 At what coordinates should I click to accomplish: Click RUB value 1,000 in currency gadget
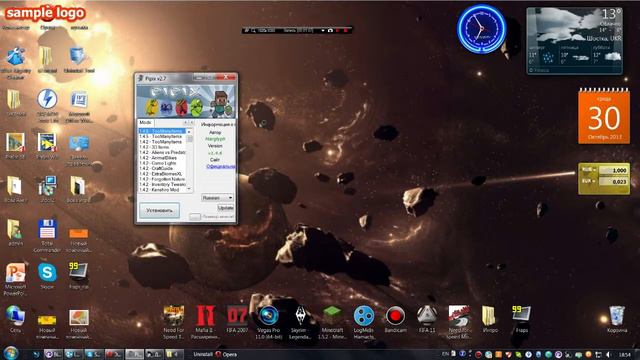[613, 170]
